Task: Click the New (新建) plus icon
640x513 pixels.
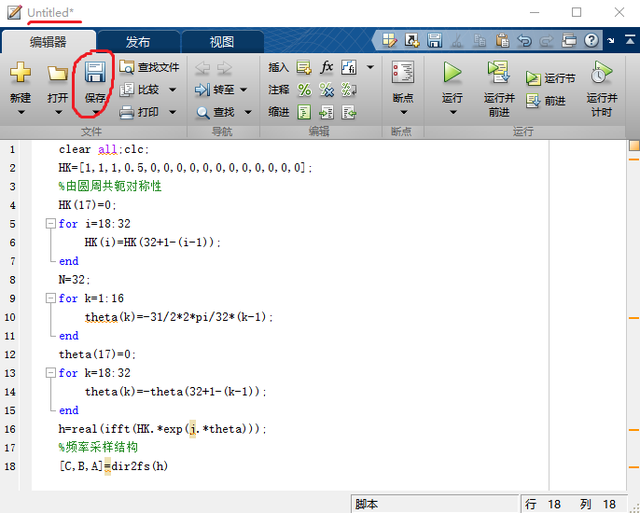Action: pos(20,72)
